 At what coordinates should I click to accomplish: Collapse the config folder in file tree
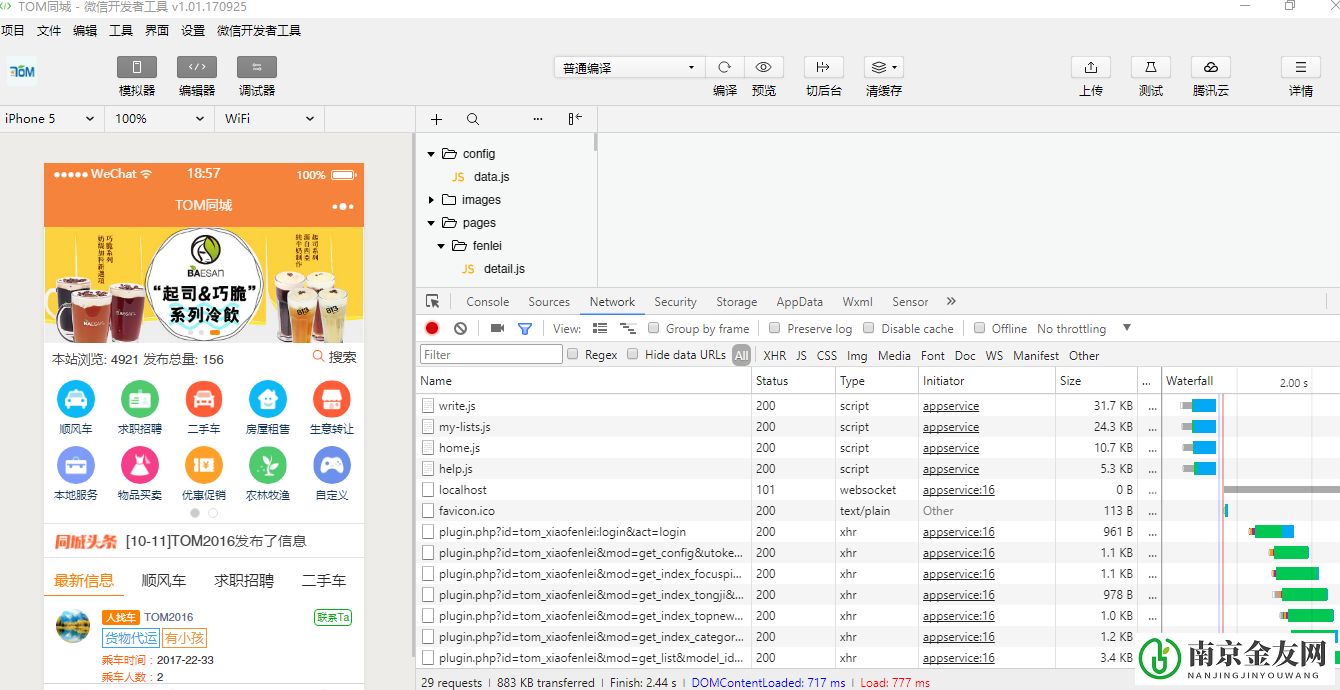tap(432, 154)
